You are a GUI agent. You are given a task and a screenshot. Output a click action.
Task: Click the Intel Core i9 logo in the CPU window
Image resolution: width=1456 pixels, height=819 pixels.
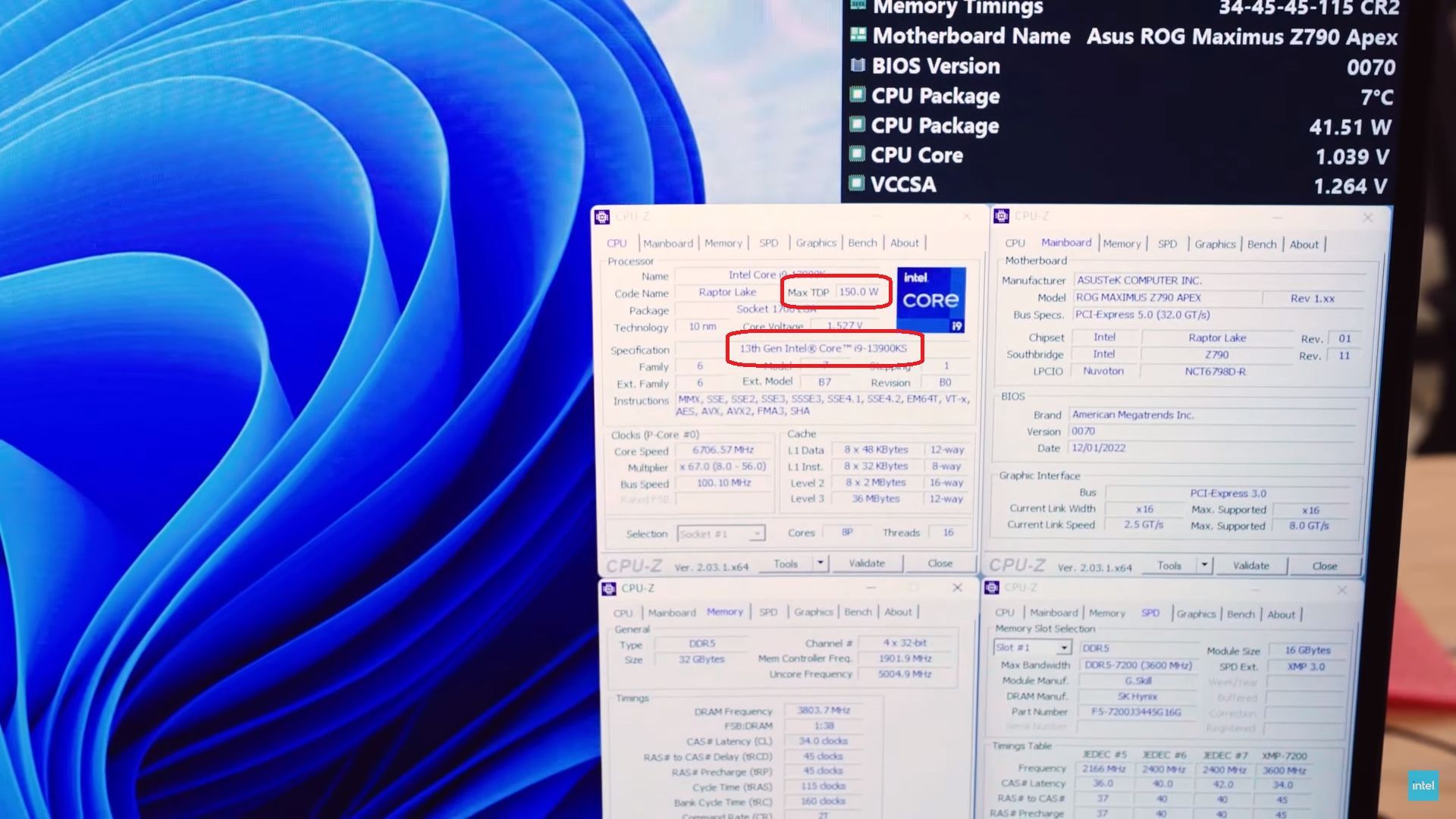(931, 300)
